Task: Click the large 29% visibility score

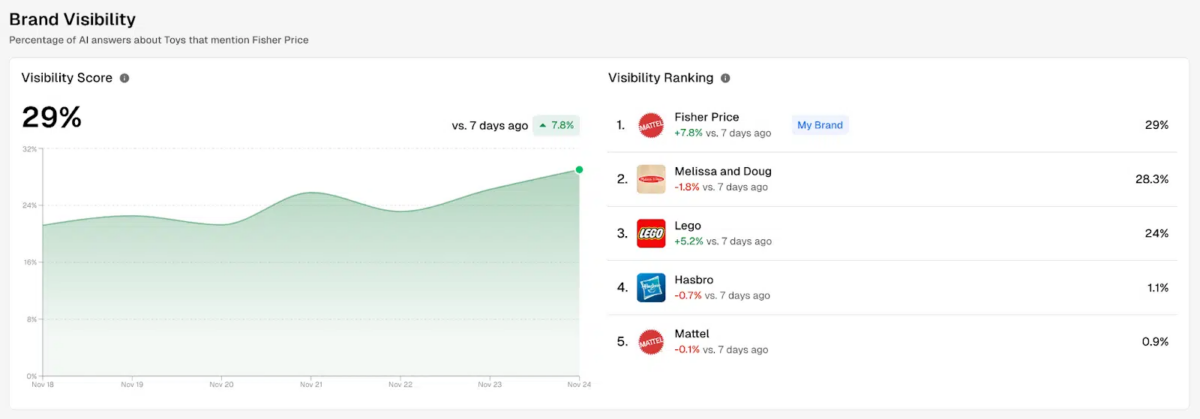Action: click(52, 118)
